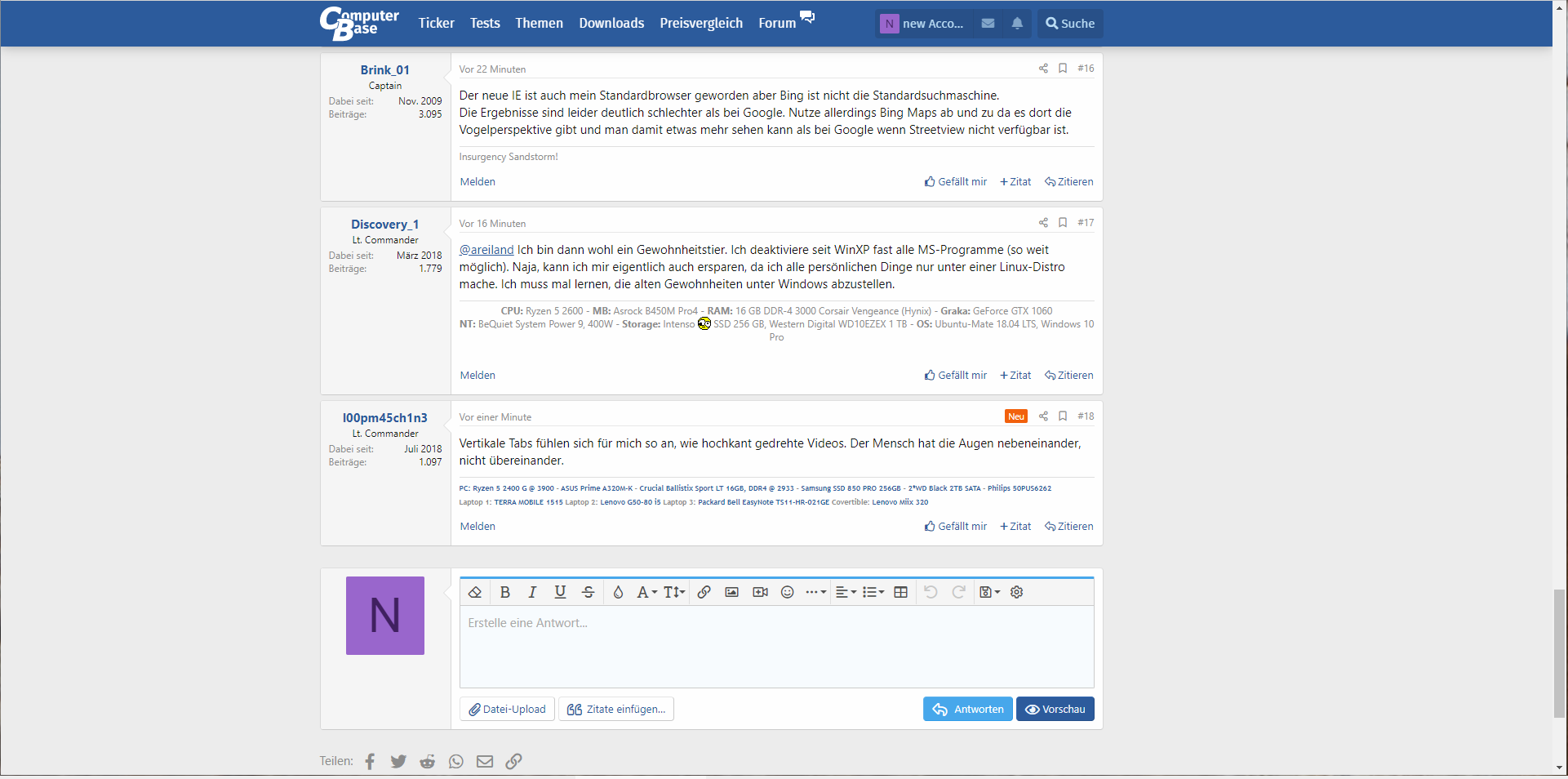Bookmark post #16

(1063, 68)
